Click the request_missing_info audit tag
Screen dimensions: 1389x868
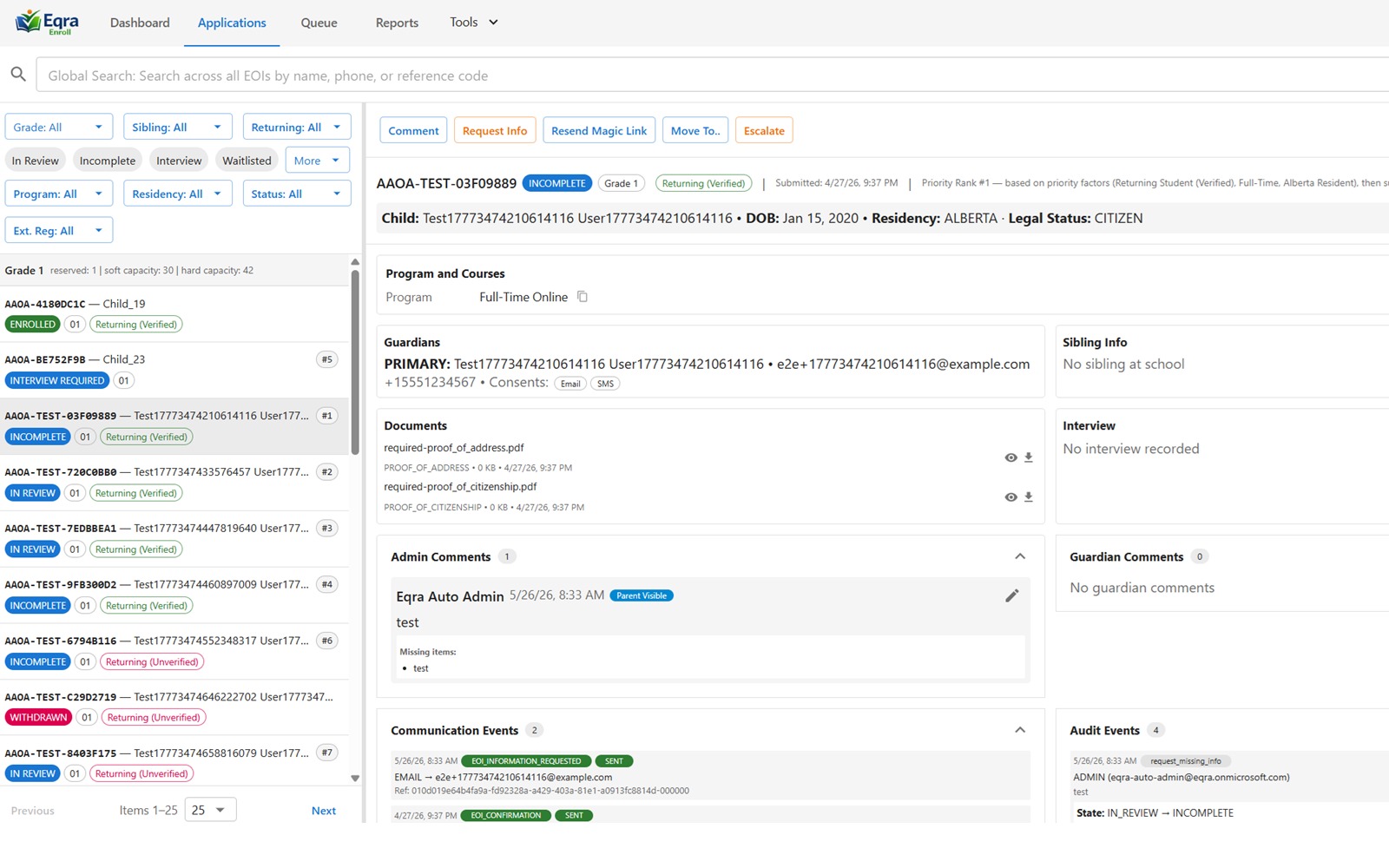(x=1186, y=761)
